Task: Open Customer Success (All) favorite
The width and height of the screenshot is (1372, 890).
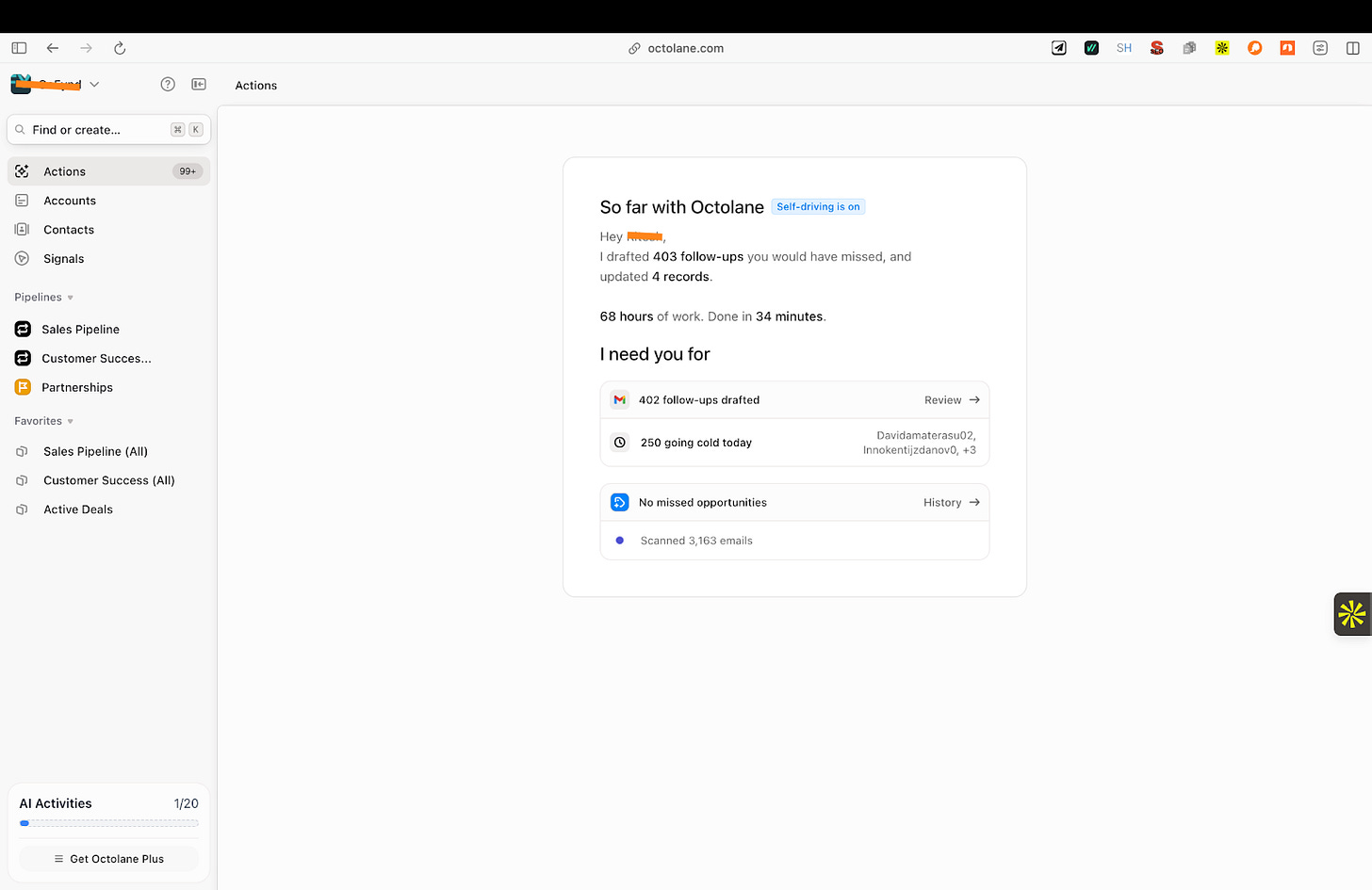Action: pyautogui.click(x=109, y=480)
